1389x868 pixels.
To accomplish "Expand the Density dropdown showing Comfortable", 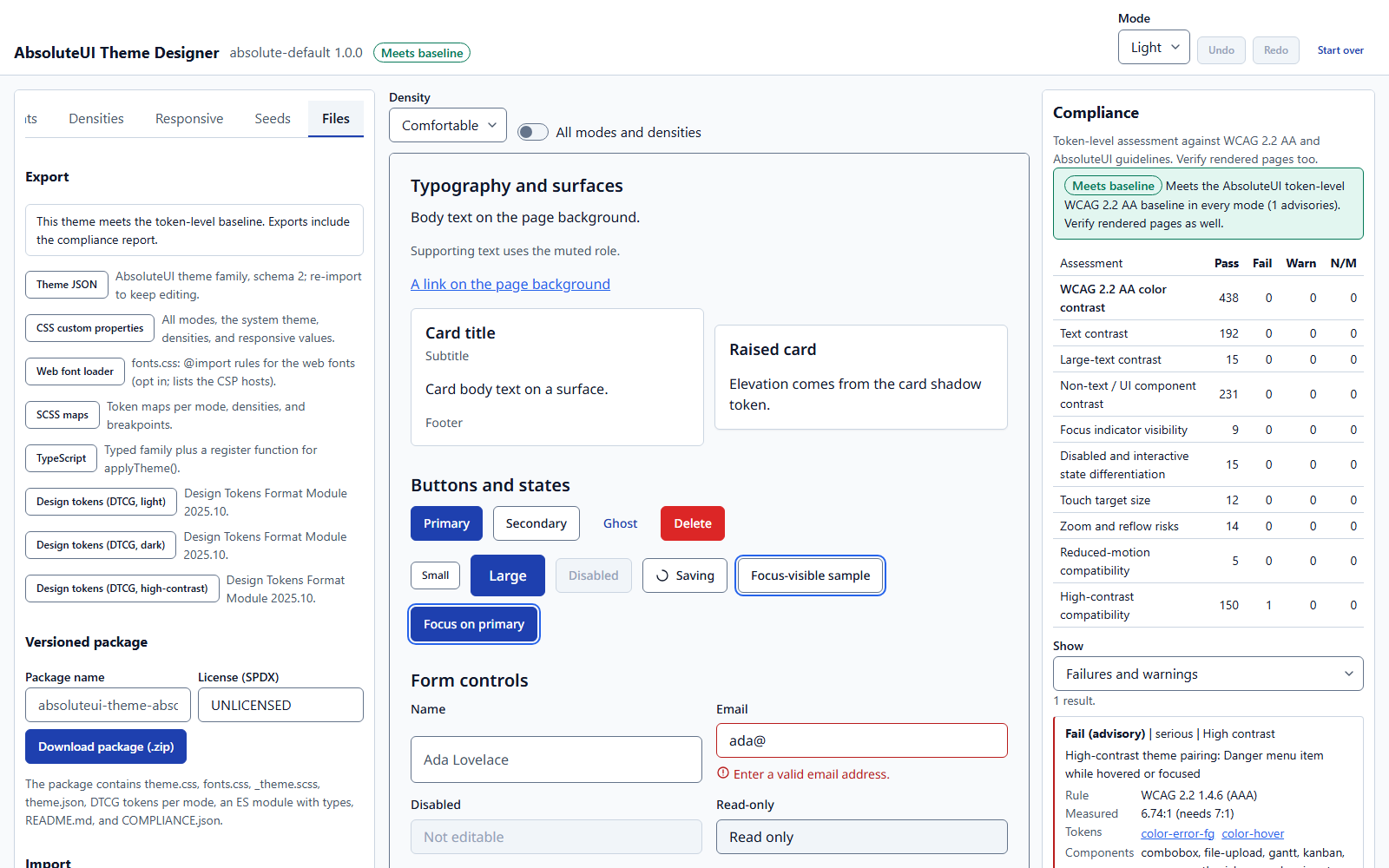I will pos(448,125).
